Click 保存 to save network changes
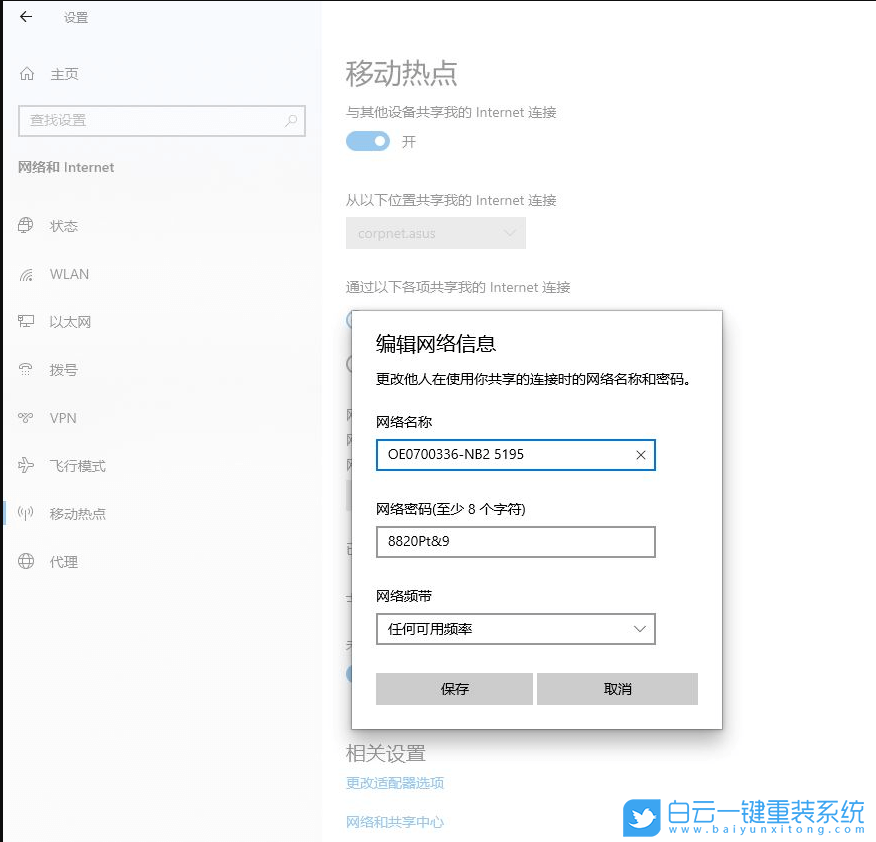 [454, 689]
